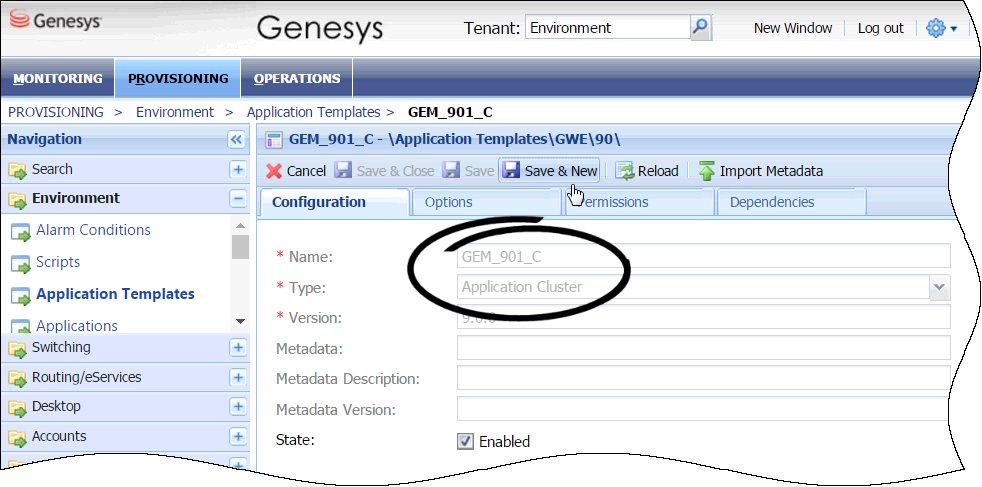Click the Log out link
Screen dimensions: 982x487
click(880, 28)
